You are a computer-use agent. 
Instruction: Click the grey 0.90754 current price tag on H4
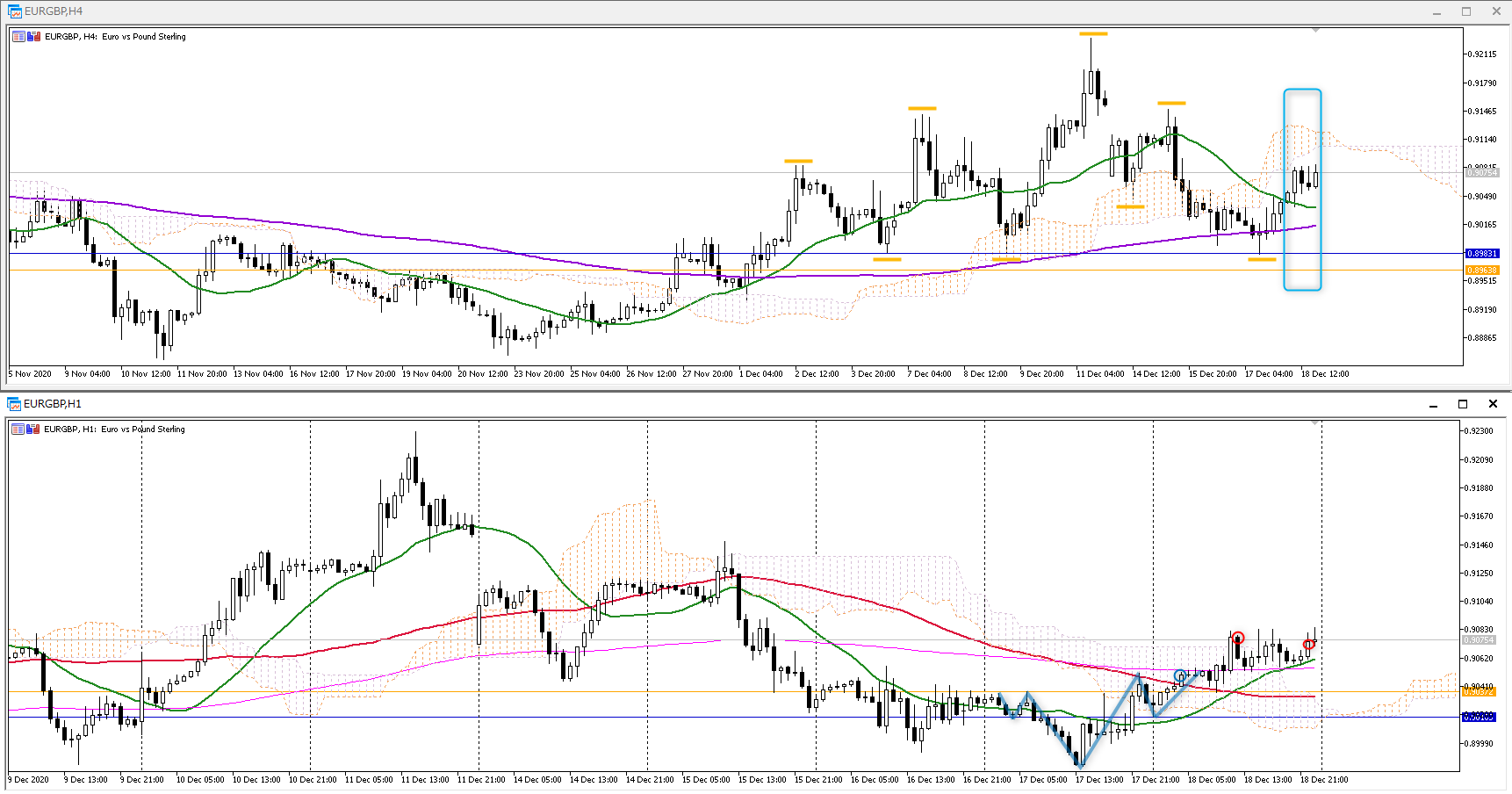point(1482,173)
